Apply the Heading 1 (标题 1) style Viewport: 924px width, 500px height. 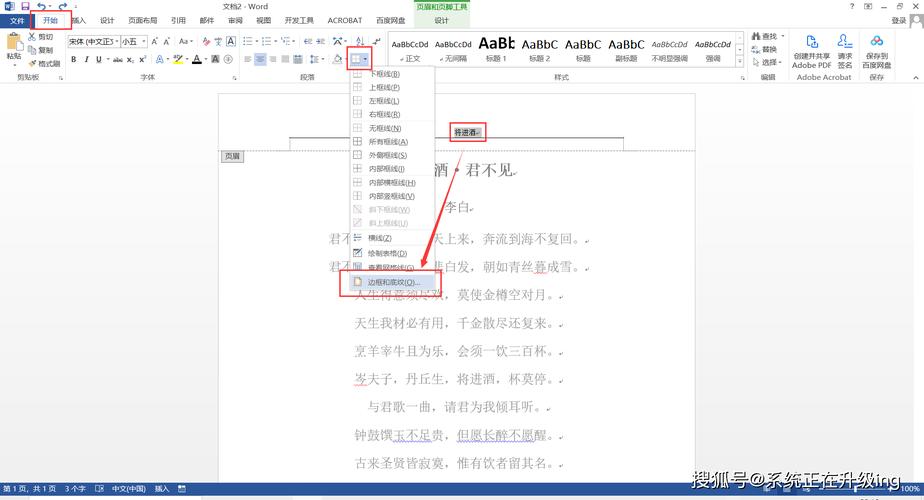pos(496,49)
